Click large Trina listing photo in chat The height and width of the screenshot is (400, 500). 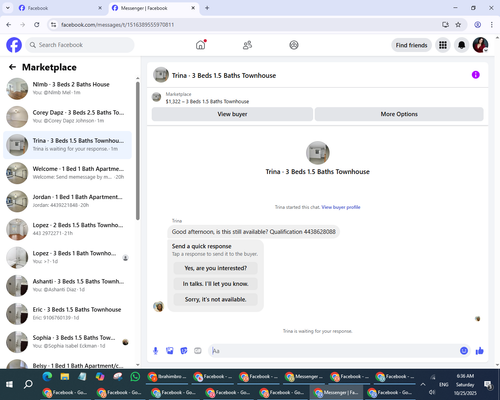(318, 153)
